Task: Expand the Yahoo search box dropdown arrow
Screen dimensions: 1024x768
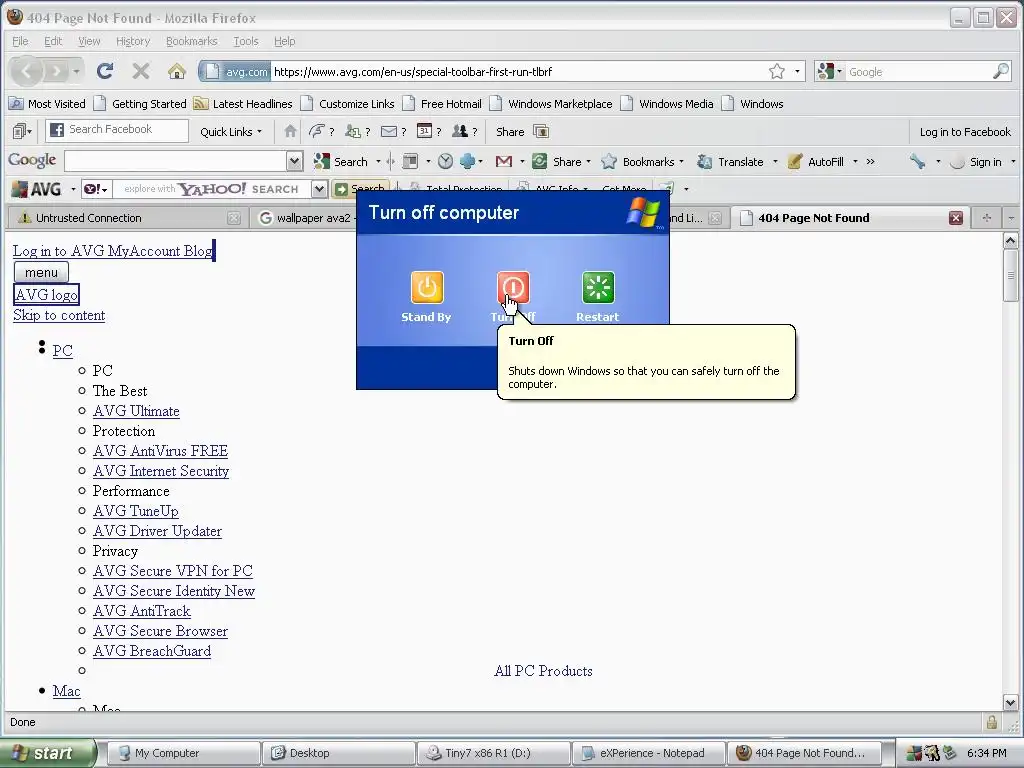Action: point(319,189)
